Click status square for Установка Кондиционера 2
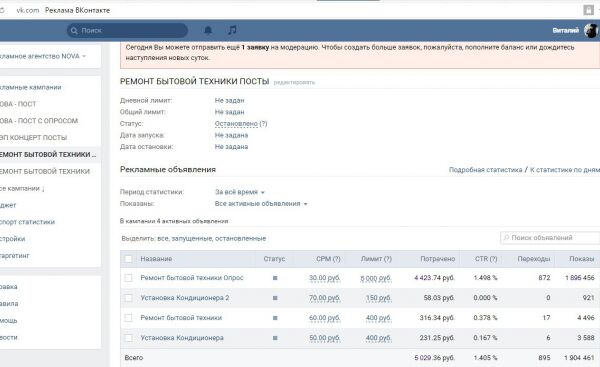The height and width of the screenshot is (367, 600). 275,298
